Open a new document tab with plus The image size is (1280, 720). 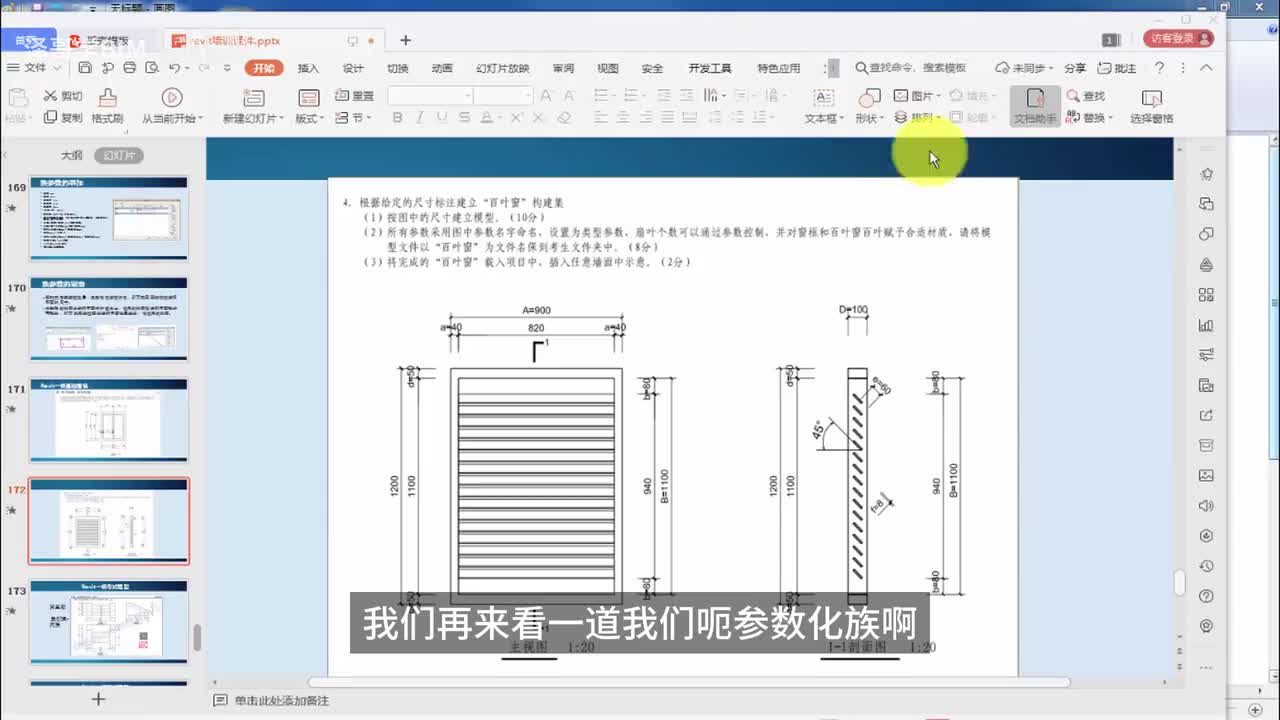405,40
